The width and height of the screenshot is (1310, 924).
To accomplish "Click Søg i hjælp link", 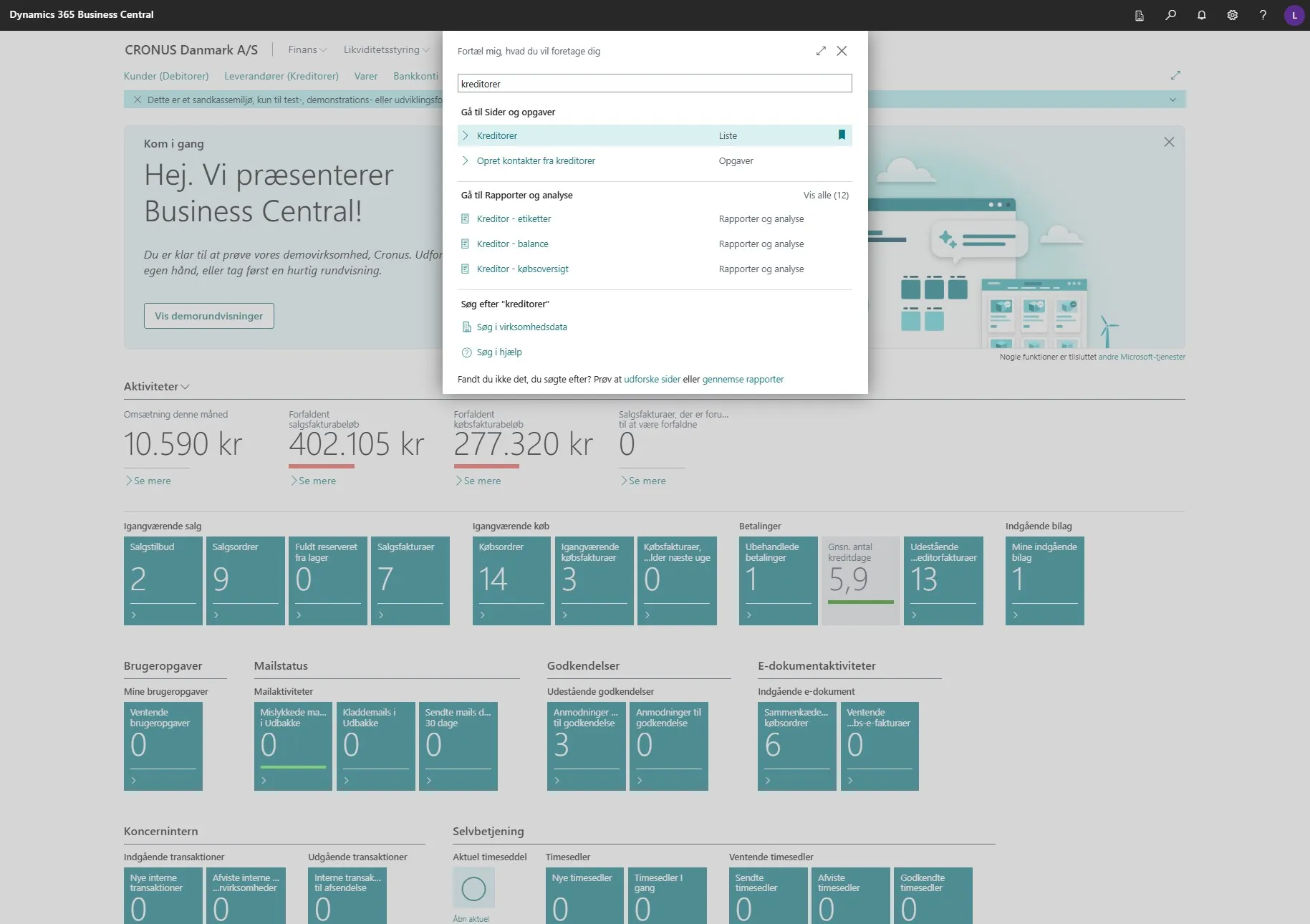I will (x=499, y=352).
